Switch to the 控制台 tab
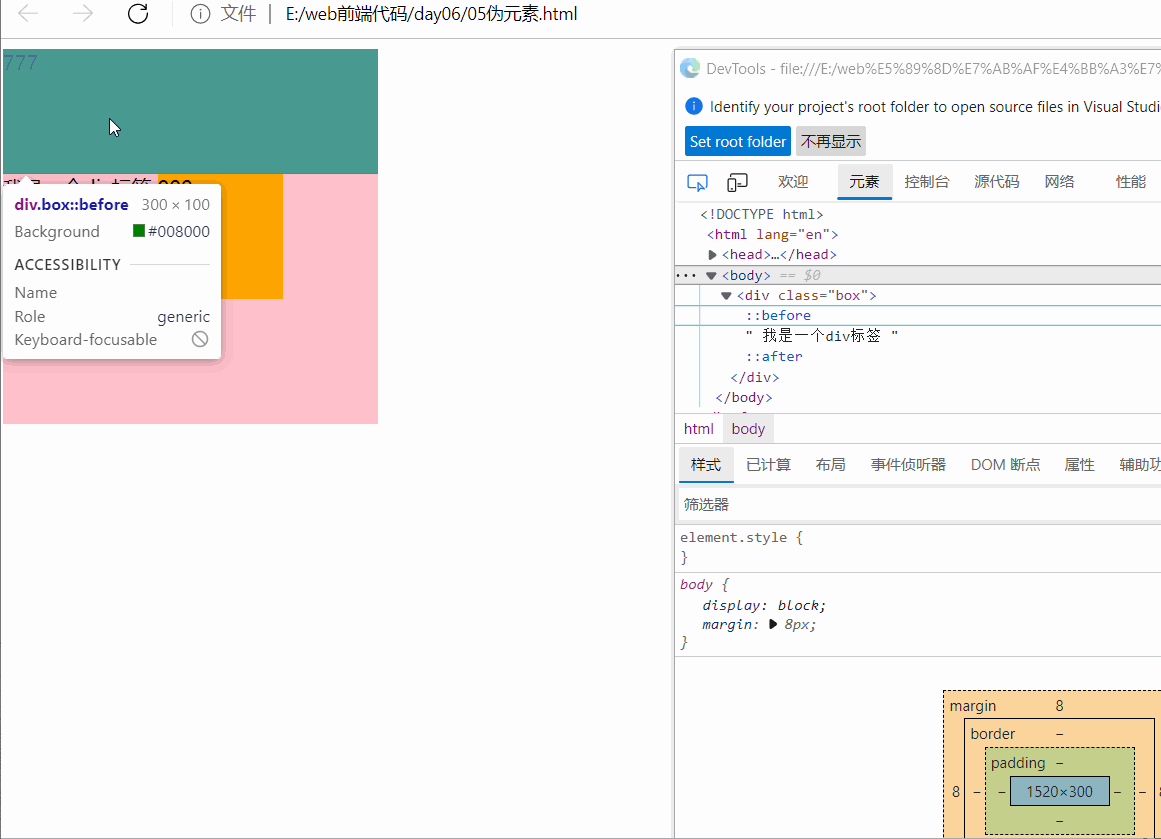The width and height of the screenshot is (1161, 839). [926, 181]
